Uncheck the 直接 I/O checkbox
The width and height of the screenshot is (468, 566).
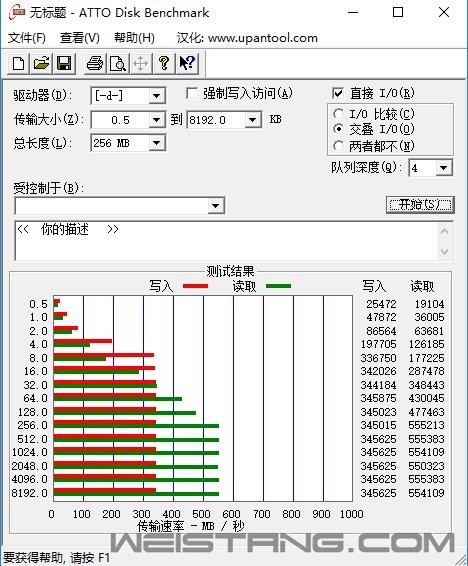tap(338, 94)
